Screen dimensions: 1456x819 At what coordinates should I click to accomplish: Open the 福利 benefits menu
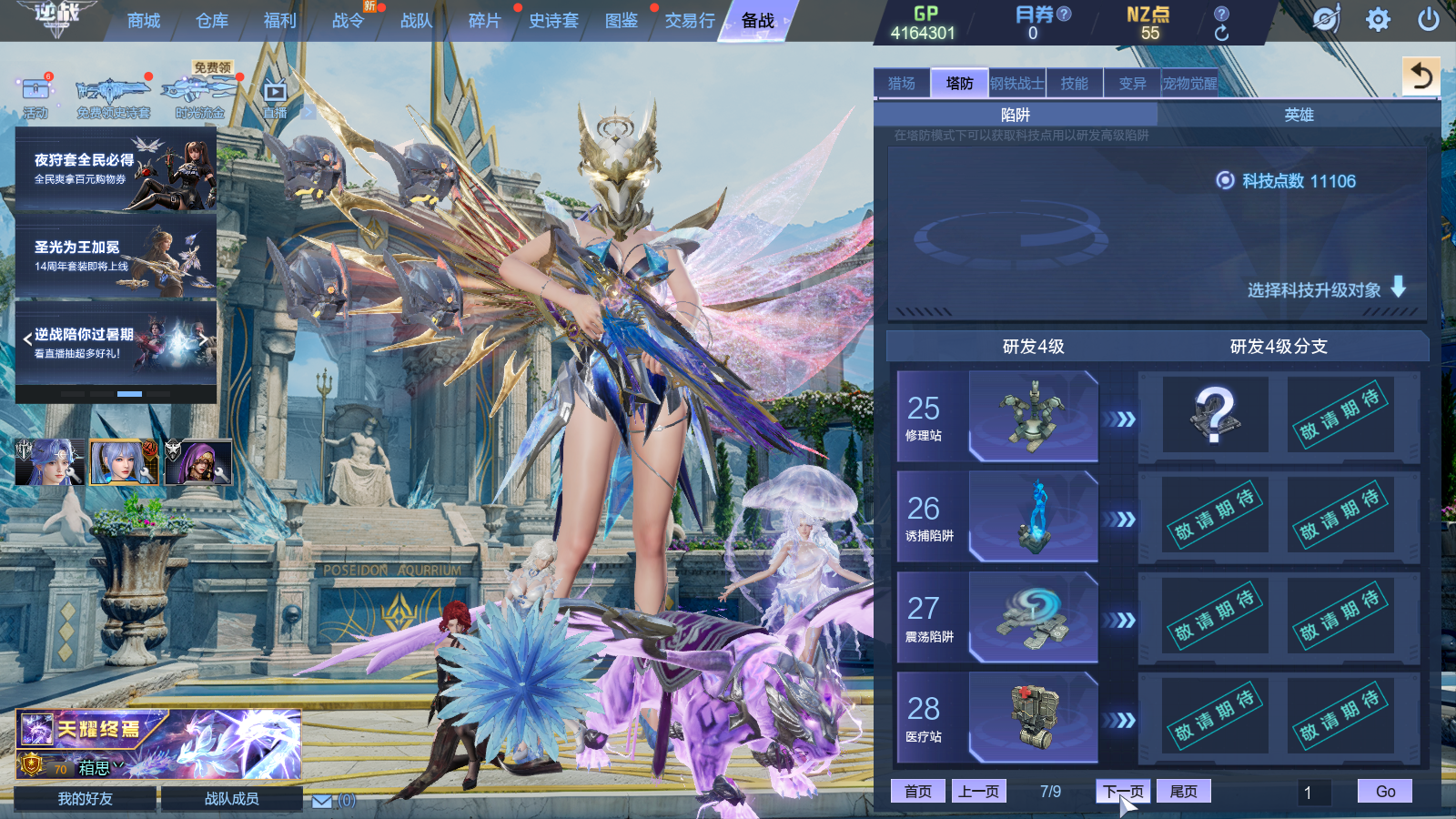pyautogui.click(x=279, y=21)
